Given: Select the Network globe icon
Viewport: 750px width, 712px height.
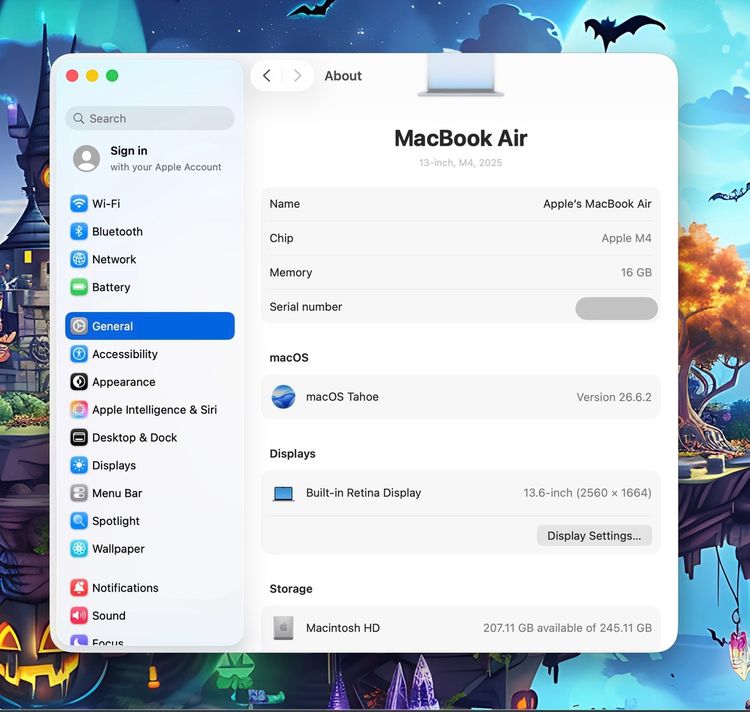Looking at the screenshot, I should click(79, 259).
